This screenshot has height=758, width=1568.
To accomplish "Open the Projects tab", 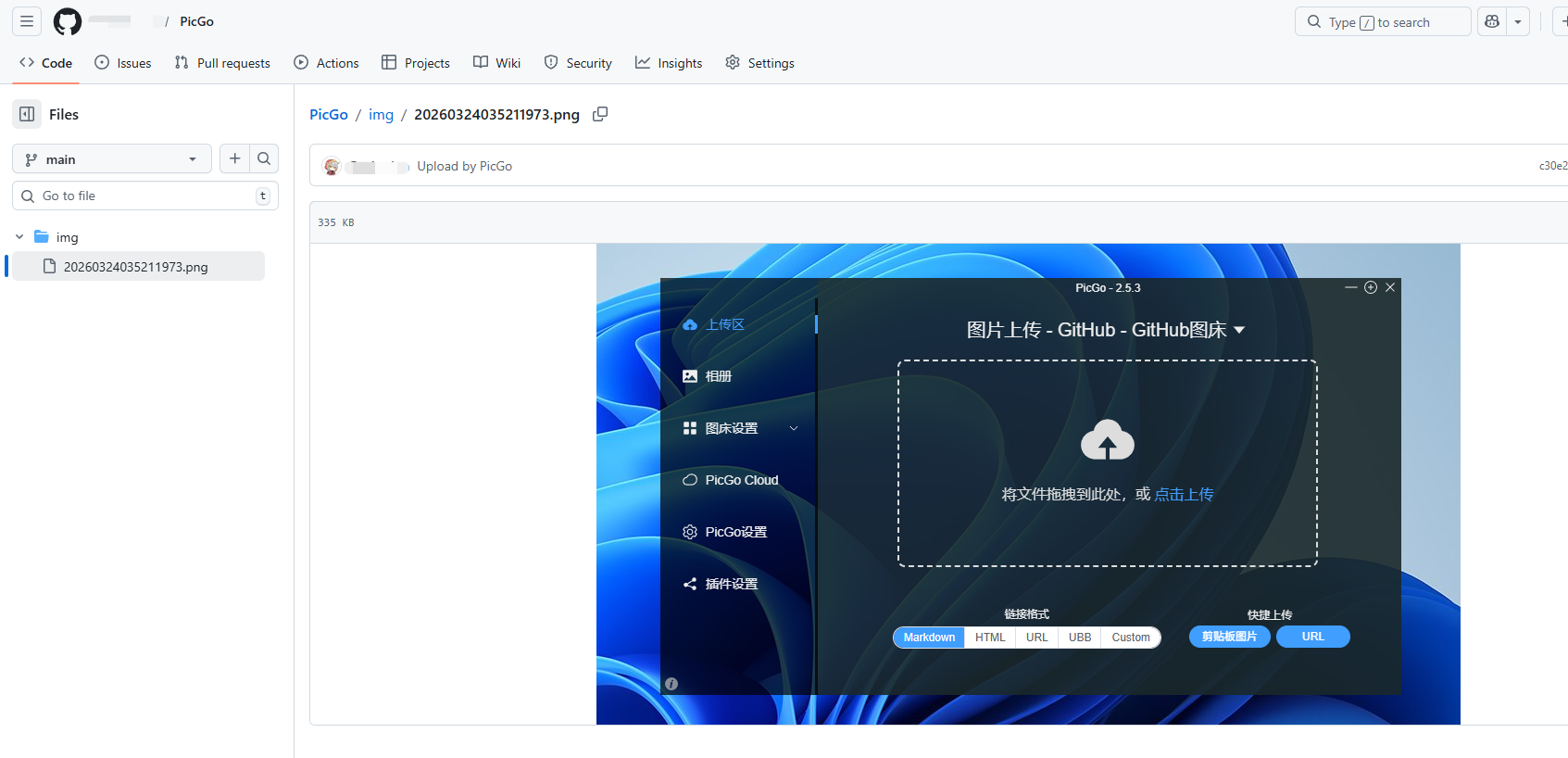I will point(416,63).
